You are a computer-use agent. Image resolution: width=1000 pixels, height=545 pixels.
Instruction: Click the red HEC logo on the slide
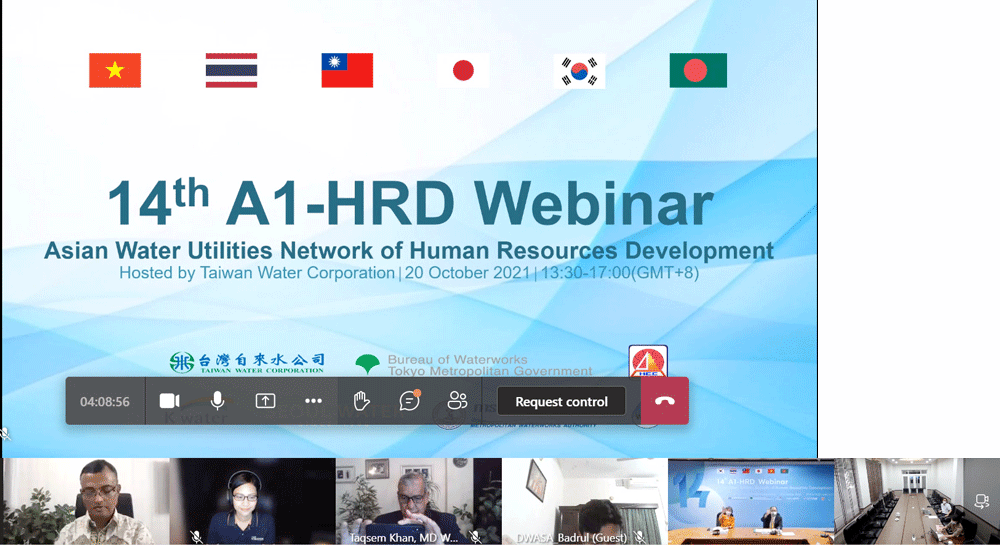click(x=648, y=361)
